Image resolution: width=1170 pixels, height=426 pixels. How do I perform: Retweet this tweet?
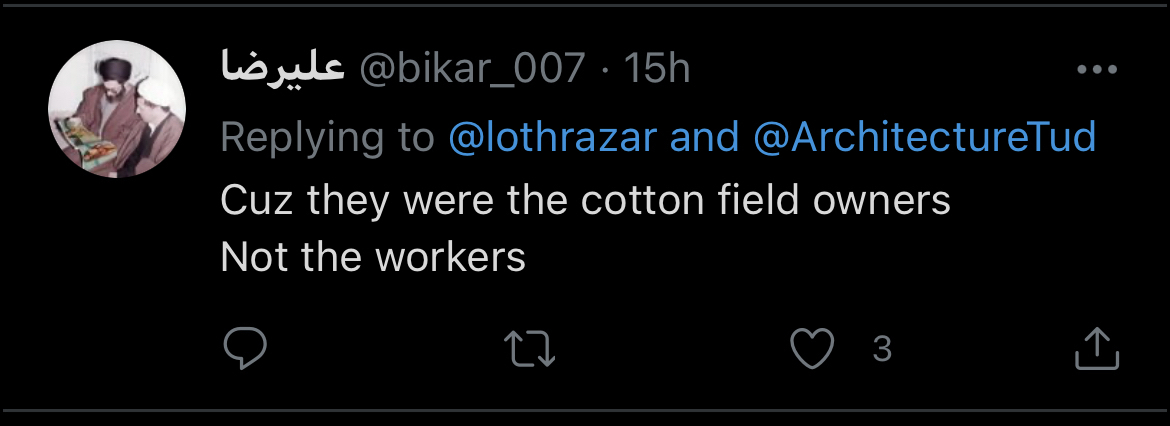pyautogui.click(x=530, y=349)
